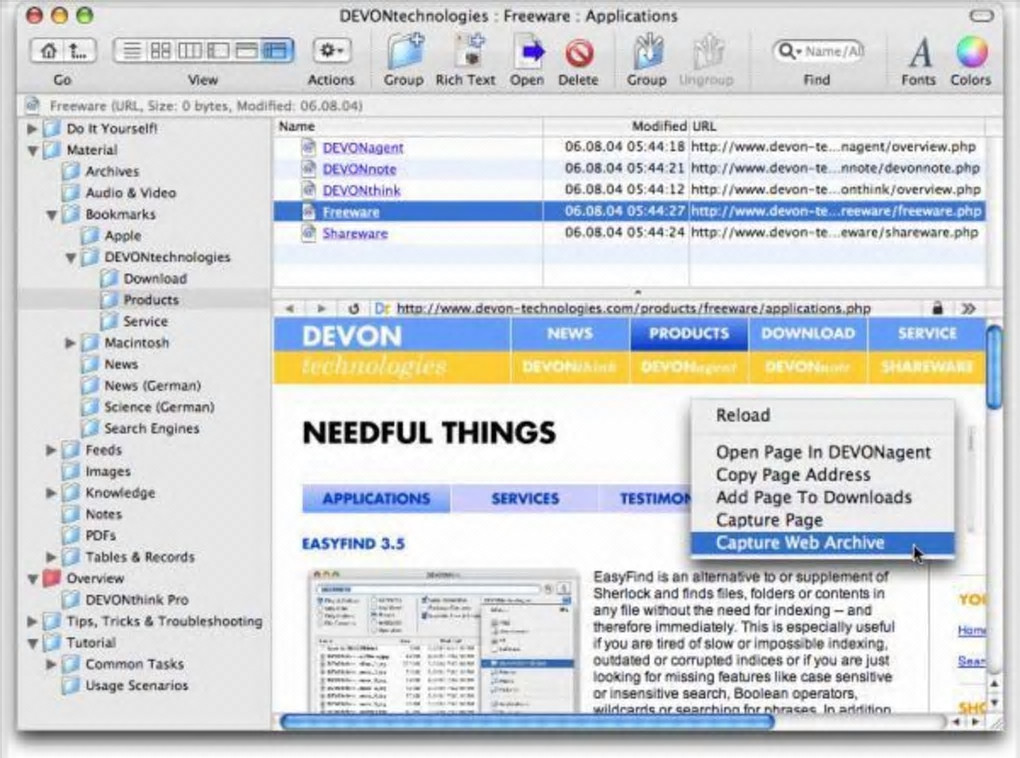Choose Capture Web Archive
The image size is (1020, 758).
coord(823,543)
